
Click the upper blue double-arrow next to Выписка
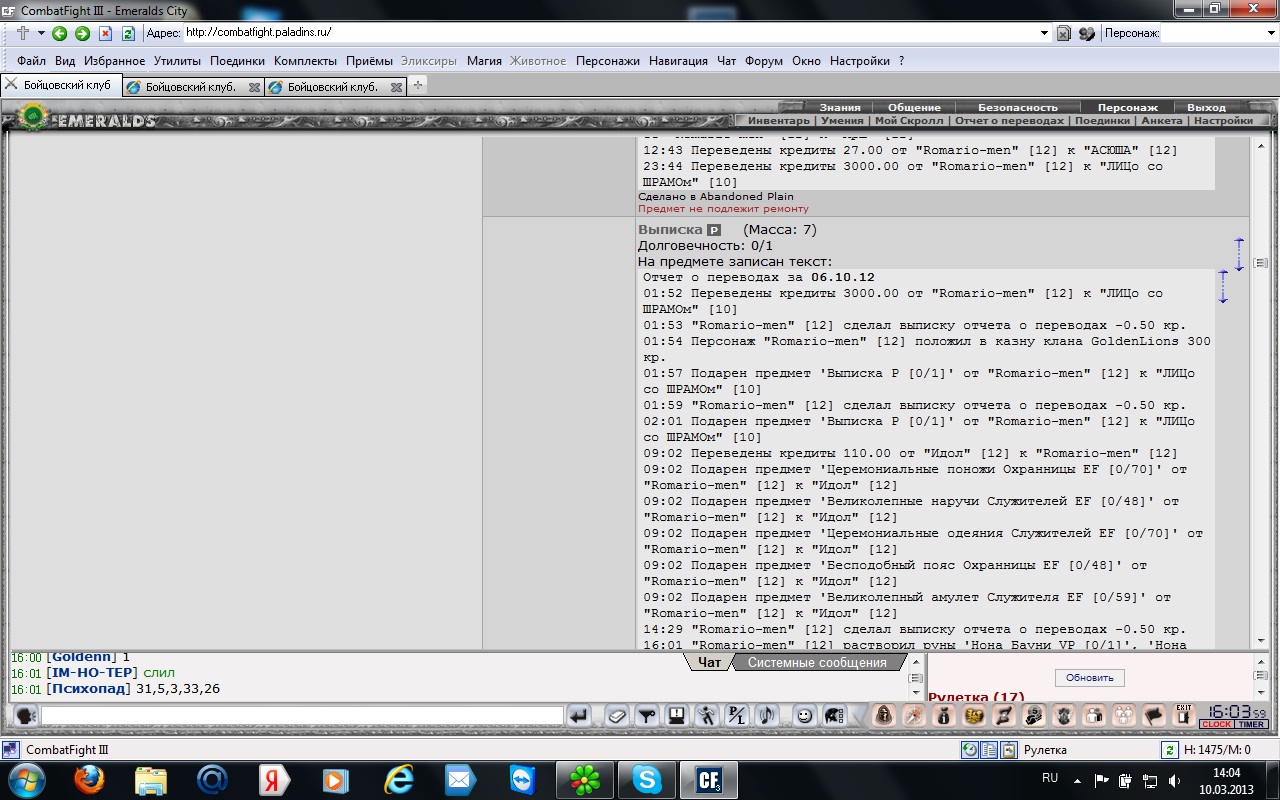1239,254
